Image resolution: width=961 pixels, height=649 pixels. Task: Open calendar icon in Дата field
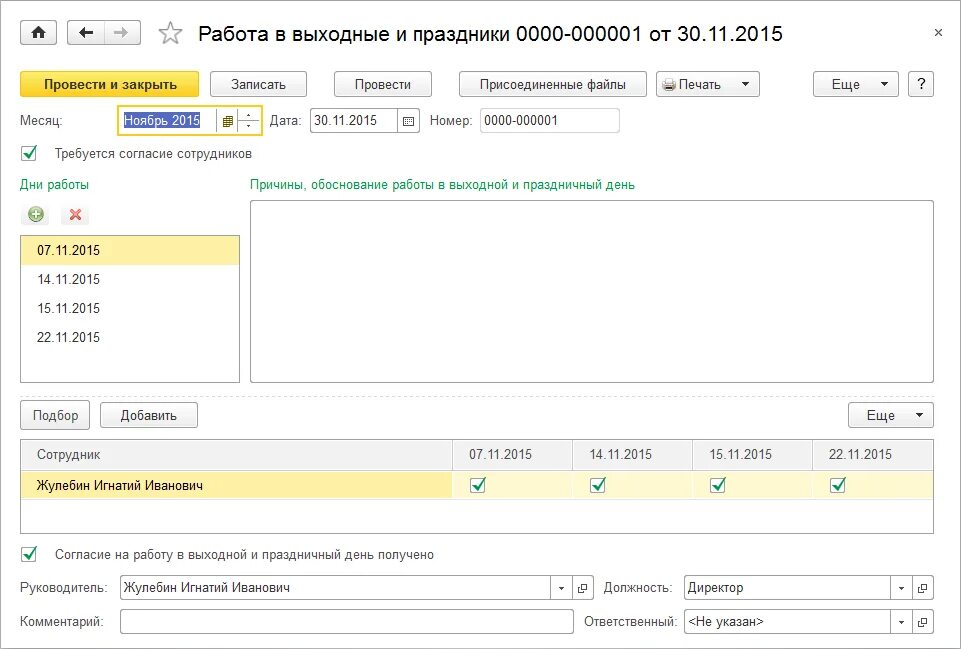tap(408, 121)
